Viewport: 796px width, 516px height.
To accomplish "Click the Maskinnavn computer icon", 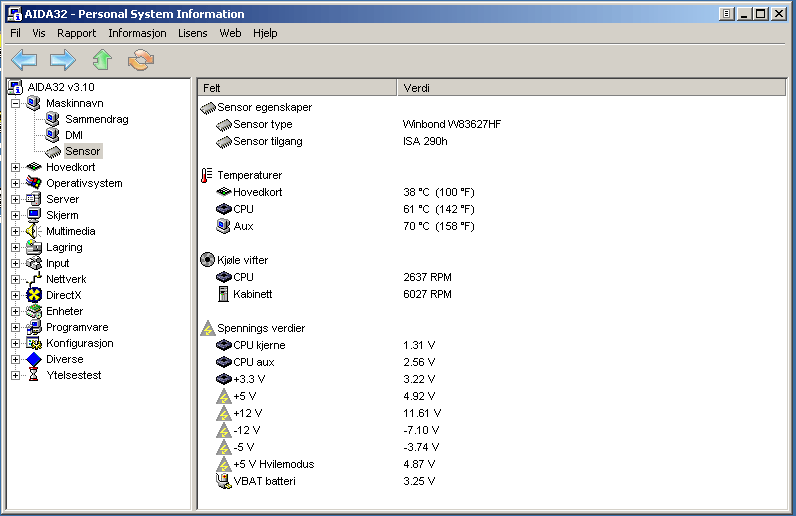I will tap(34, 103).
